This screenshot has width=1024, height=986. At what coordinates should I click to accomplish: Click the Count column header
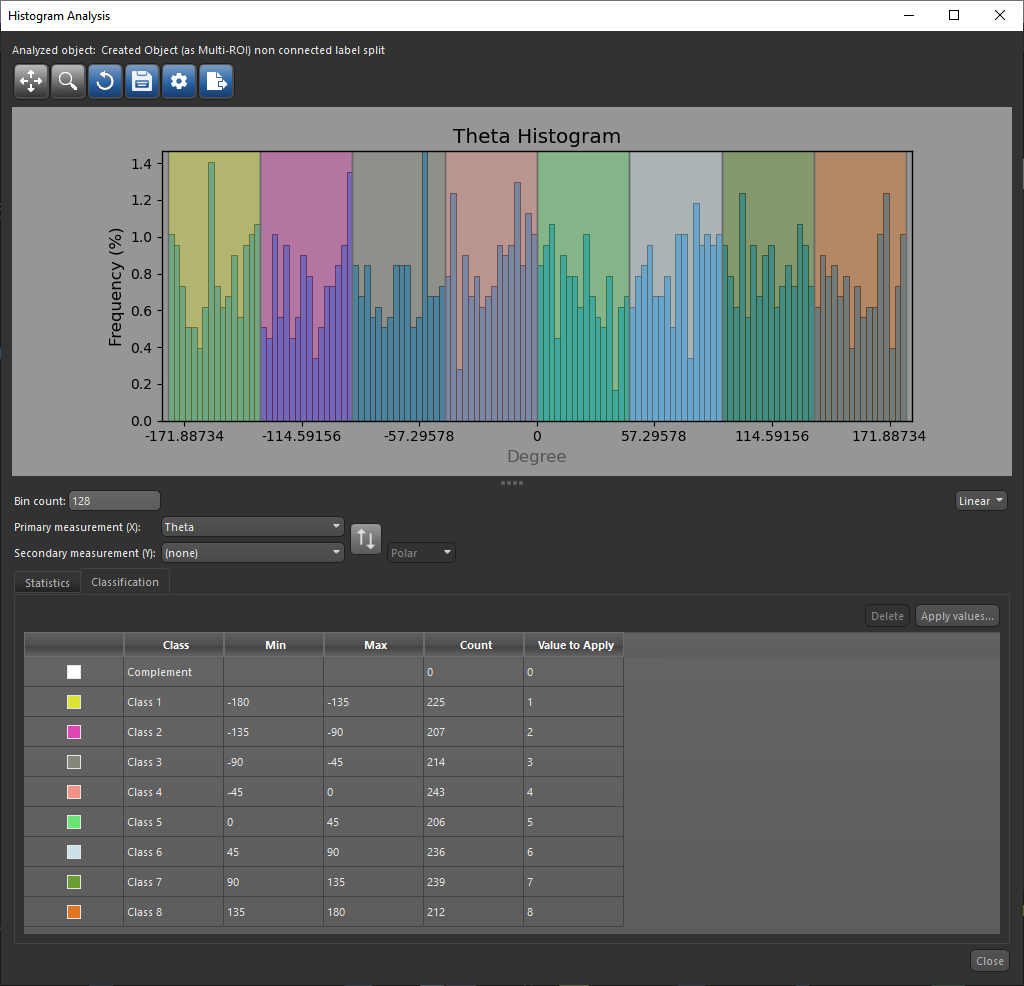click(x=475, y=645)
